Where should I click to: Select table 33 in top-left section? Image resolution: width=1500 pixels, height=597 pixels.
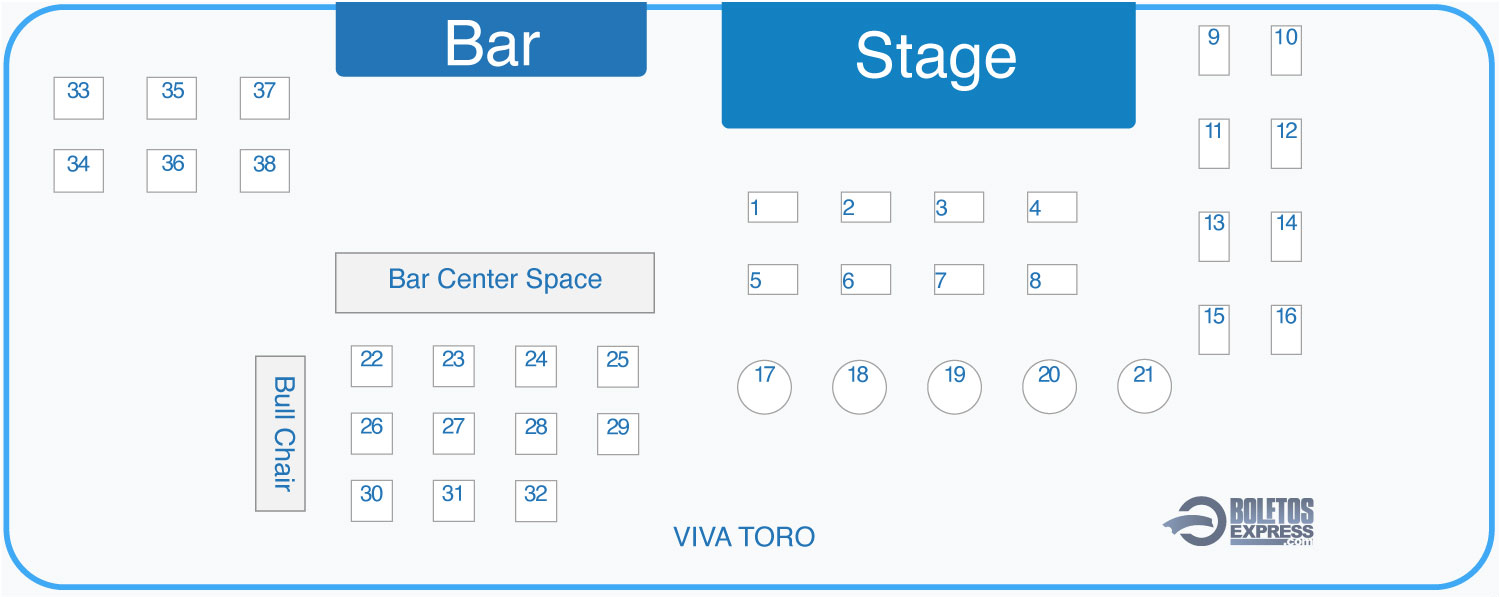click(x=79, y=98)
